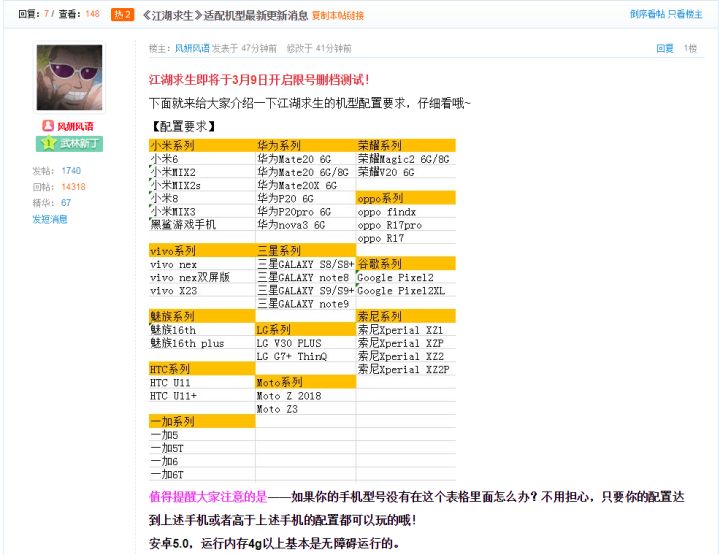Click the oppo findx cell

(x=406, y=212)
